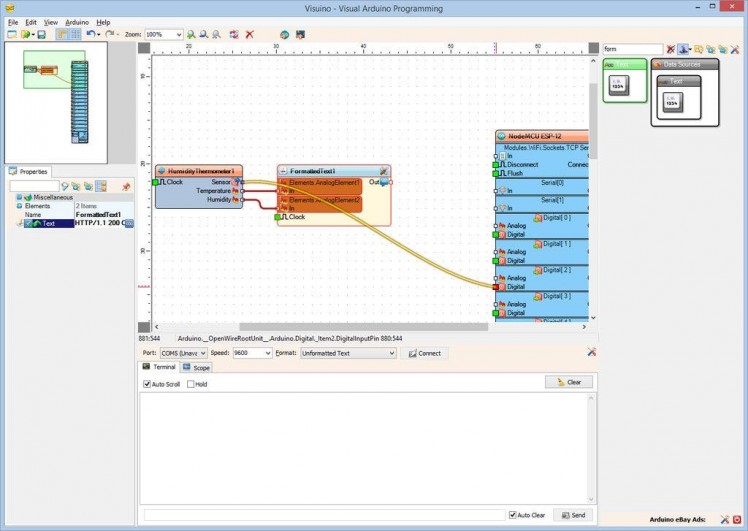Click the red X delete icon in toolbar
This screenshot has width=748, height=531.
(249, 34)
